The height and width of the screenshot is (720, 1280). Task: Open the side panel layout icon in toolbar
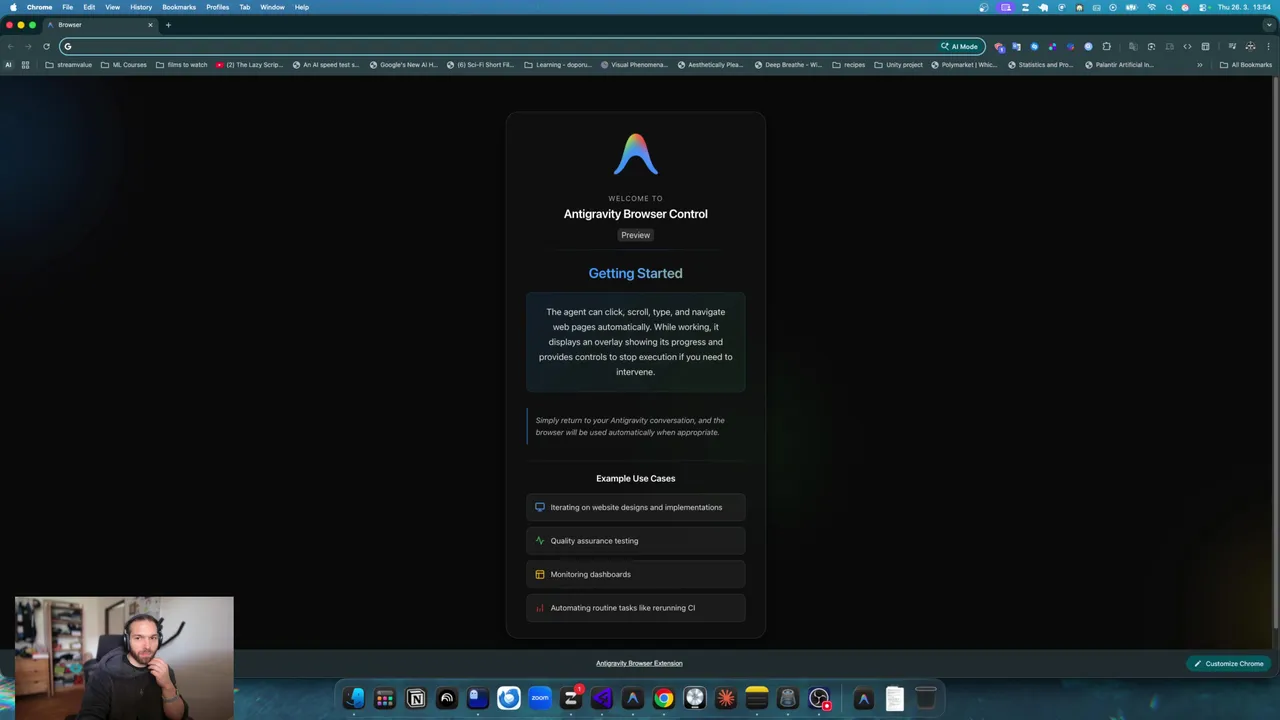[1205, 46]
